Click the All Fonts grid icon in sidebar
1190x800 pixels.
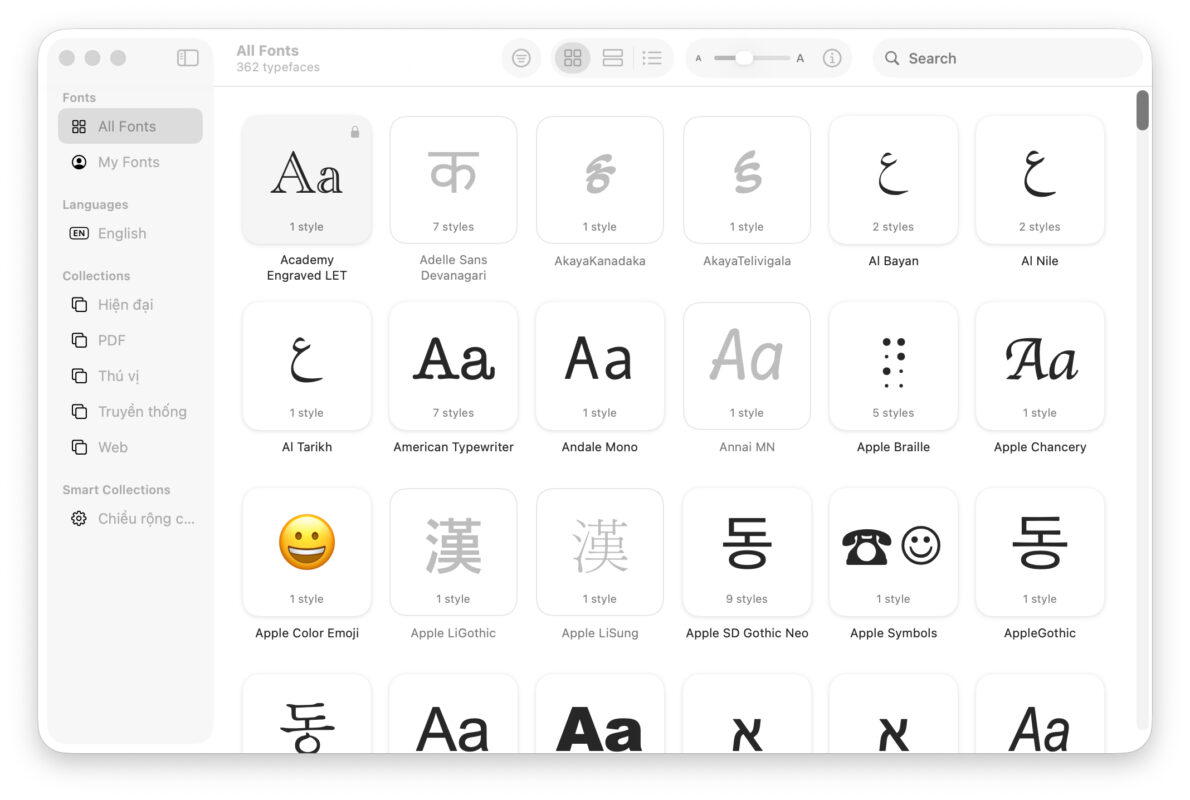(79, 127)
